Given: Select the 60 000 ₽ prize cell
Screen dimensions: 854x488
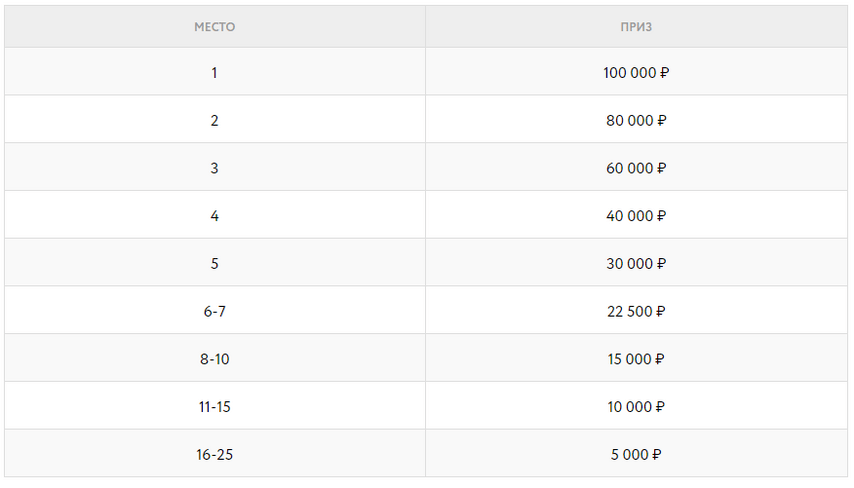Looking at the screenshot, I should click(636, 167).
